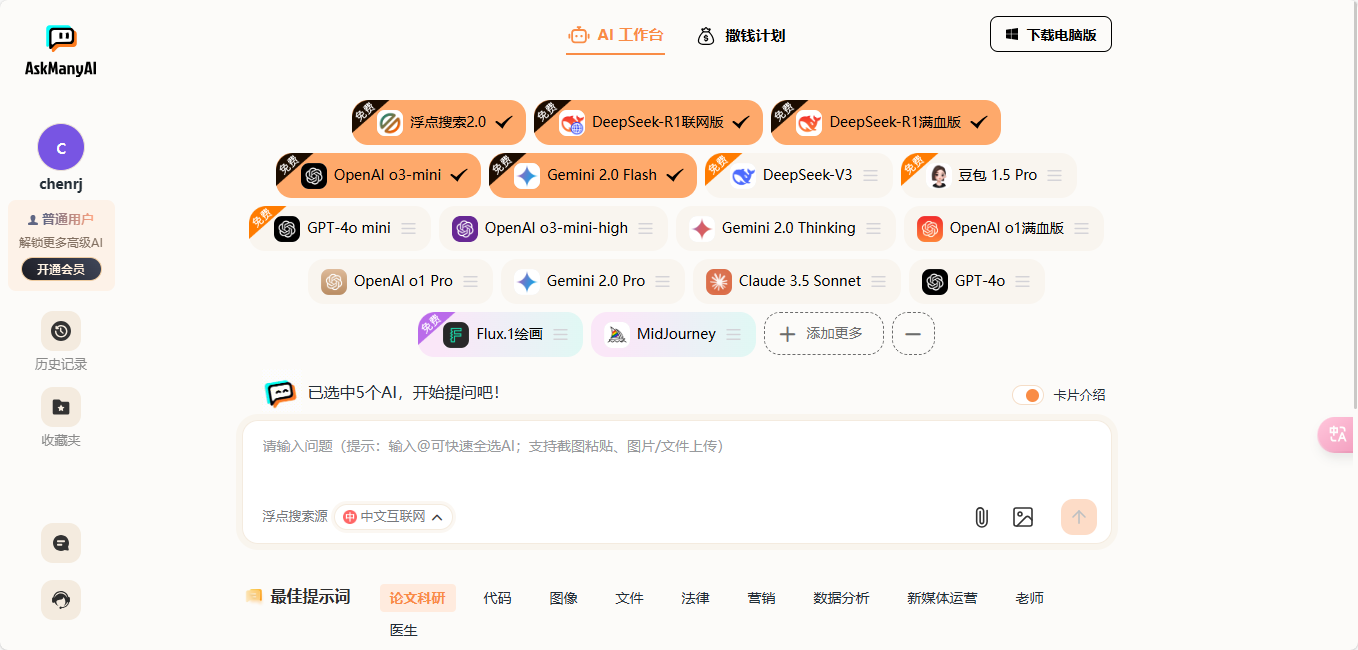Click the drag handle on GPT-4o mini

[x=408, y=228]
